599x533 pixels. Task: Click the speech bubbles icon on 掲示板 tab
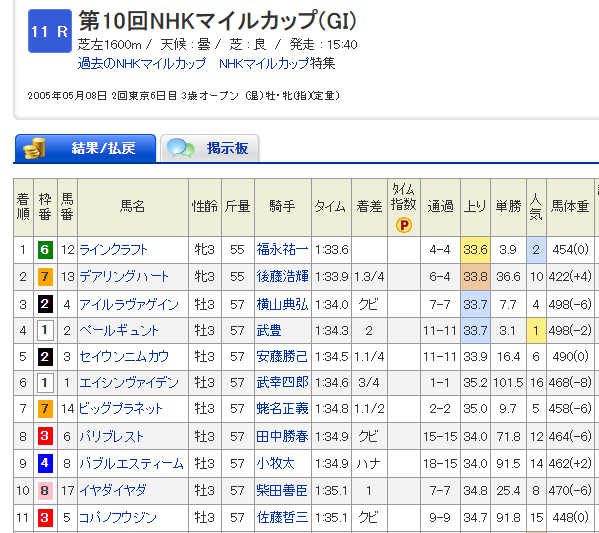[x=181, y=148]
